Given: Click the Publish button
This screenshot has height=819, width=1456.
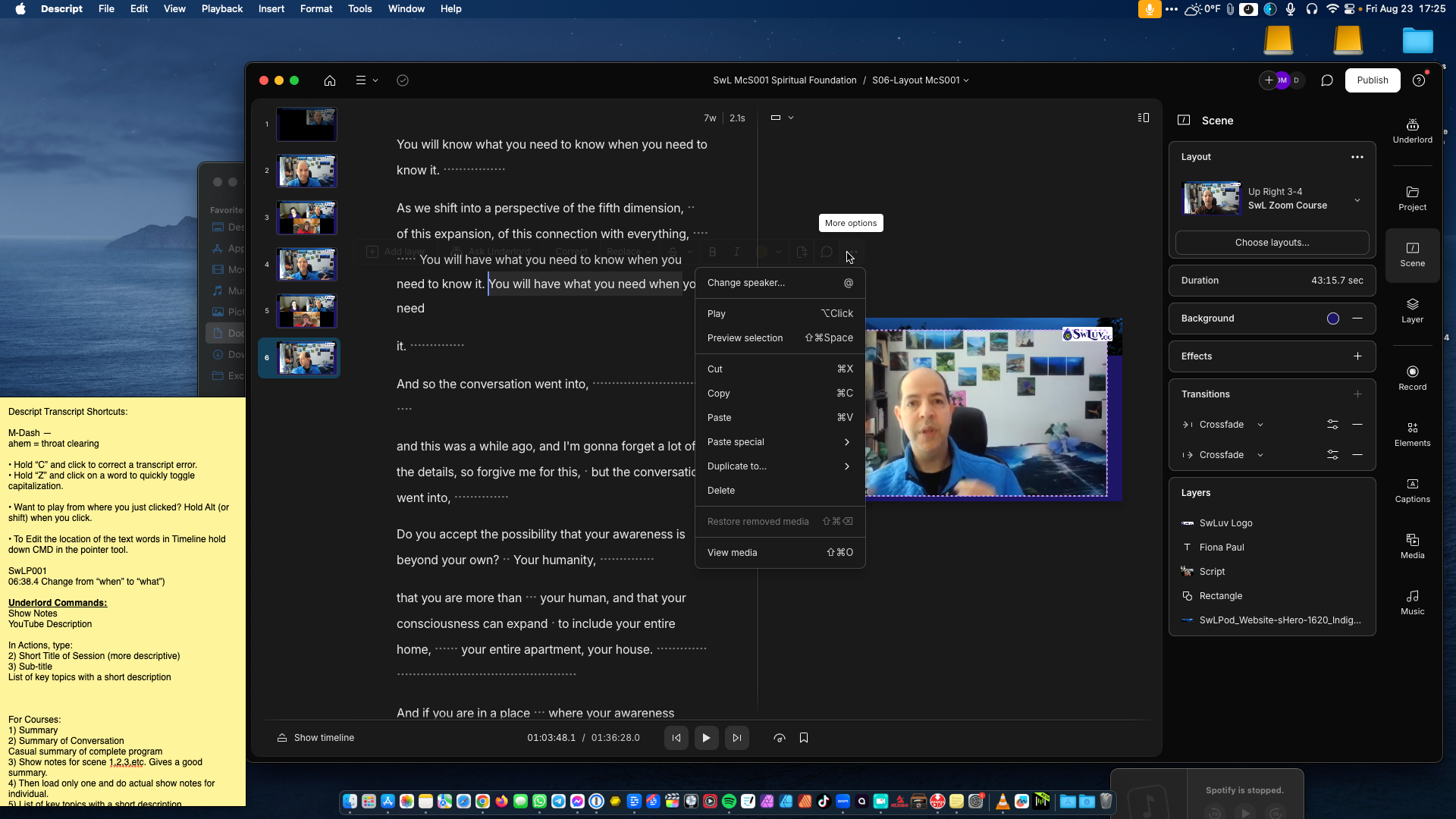Looking at the screenshot, I should (1373, 80).
